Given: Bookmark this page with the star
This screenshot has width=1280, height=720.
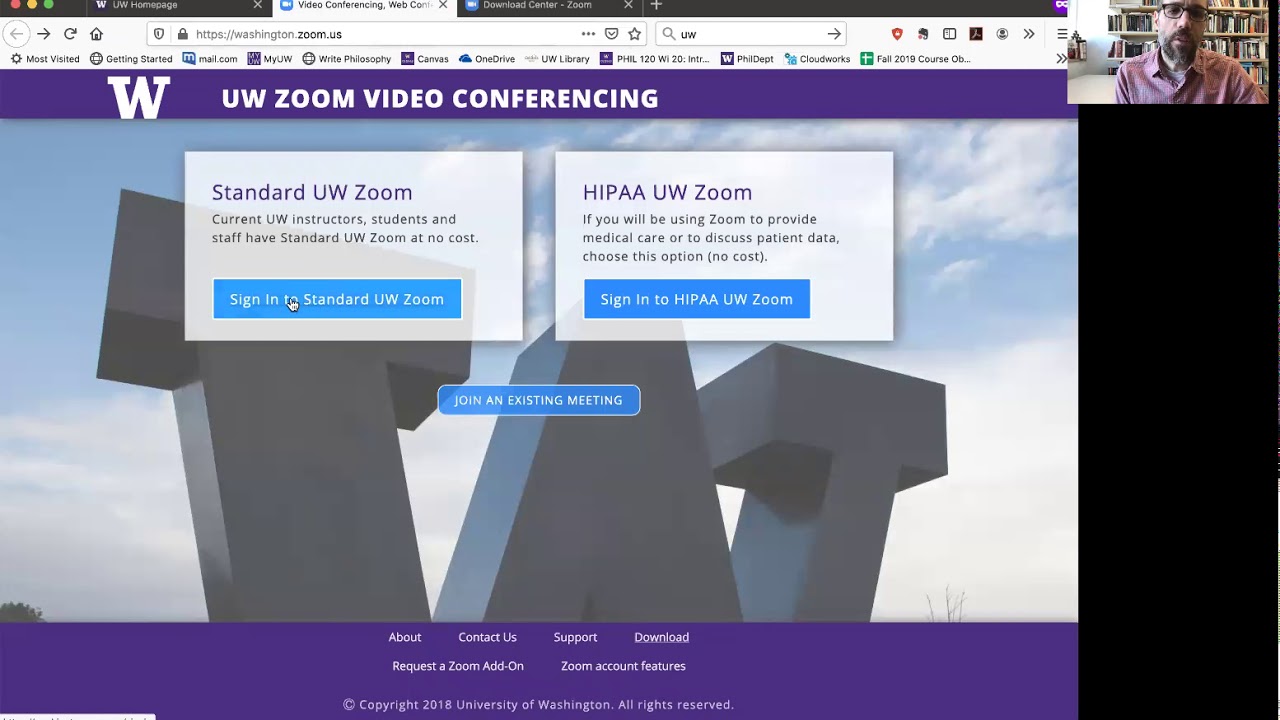Looking at the screenshot, I should coord(634,34).
